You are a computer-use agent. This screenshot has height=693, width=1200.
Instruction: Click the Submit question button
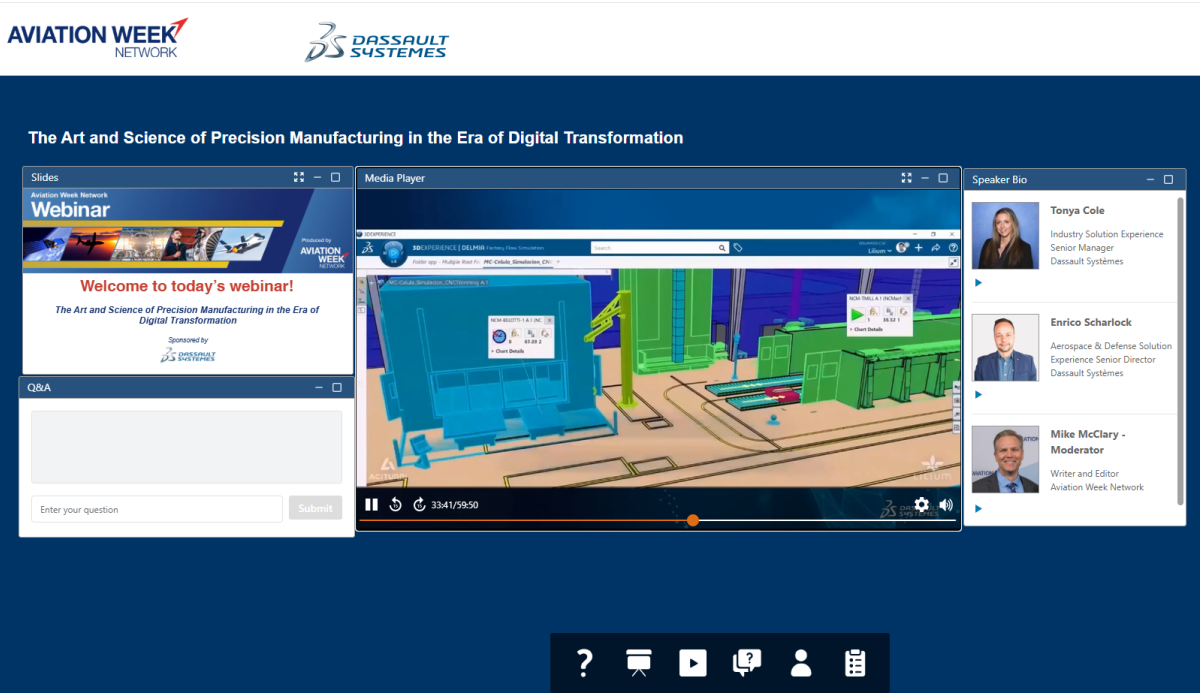315,508
